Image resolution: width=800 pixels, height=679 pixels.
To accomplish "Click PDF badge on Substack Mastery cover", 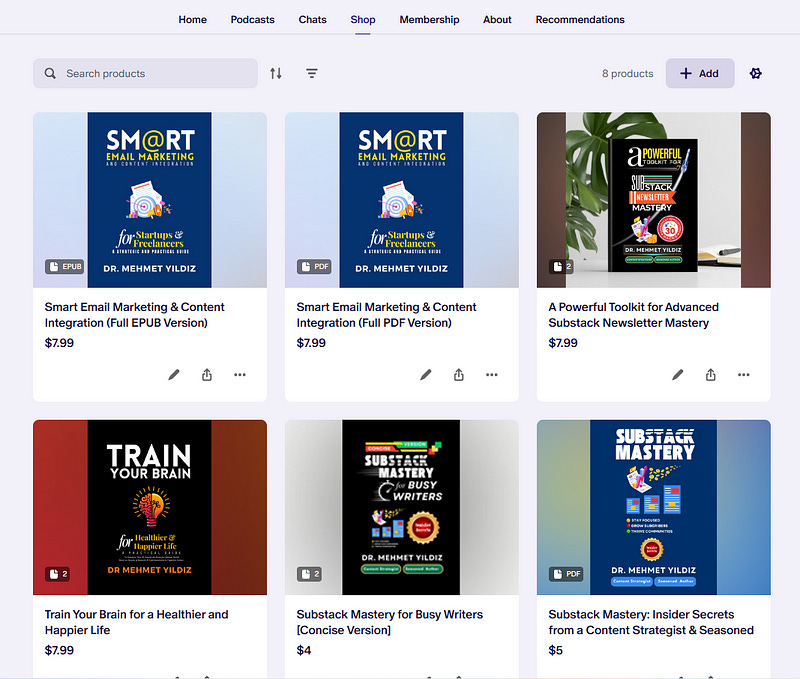I will [566, 574].
